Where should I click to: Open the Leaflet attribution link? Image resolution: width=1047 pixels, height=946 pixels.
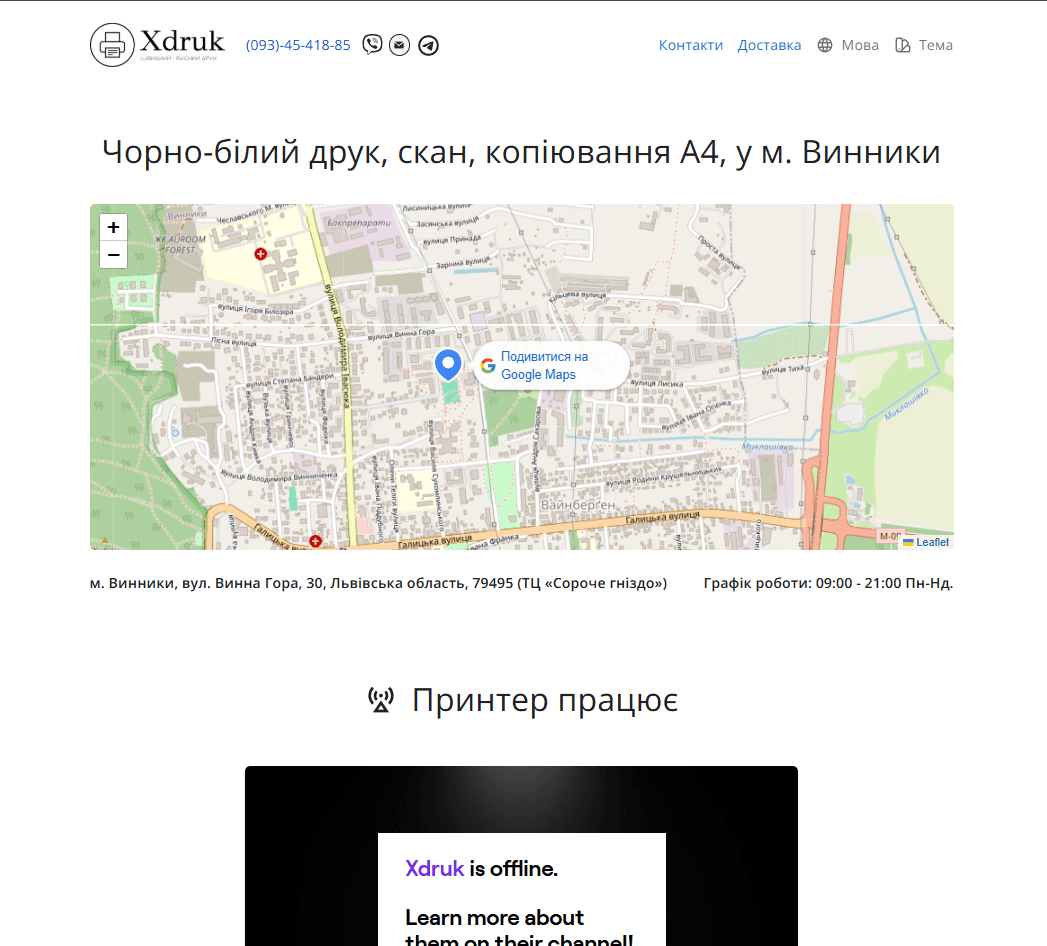(x=932, y=542)
